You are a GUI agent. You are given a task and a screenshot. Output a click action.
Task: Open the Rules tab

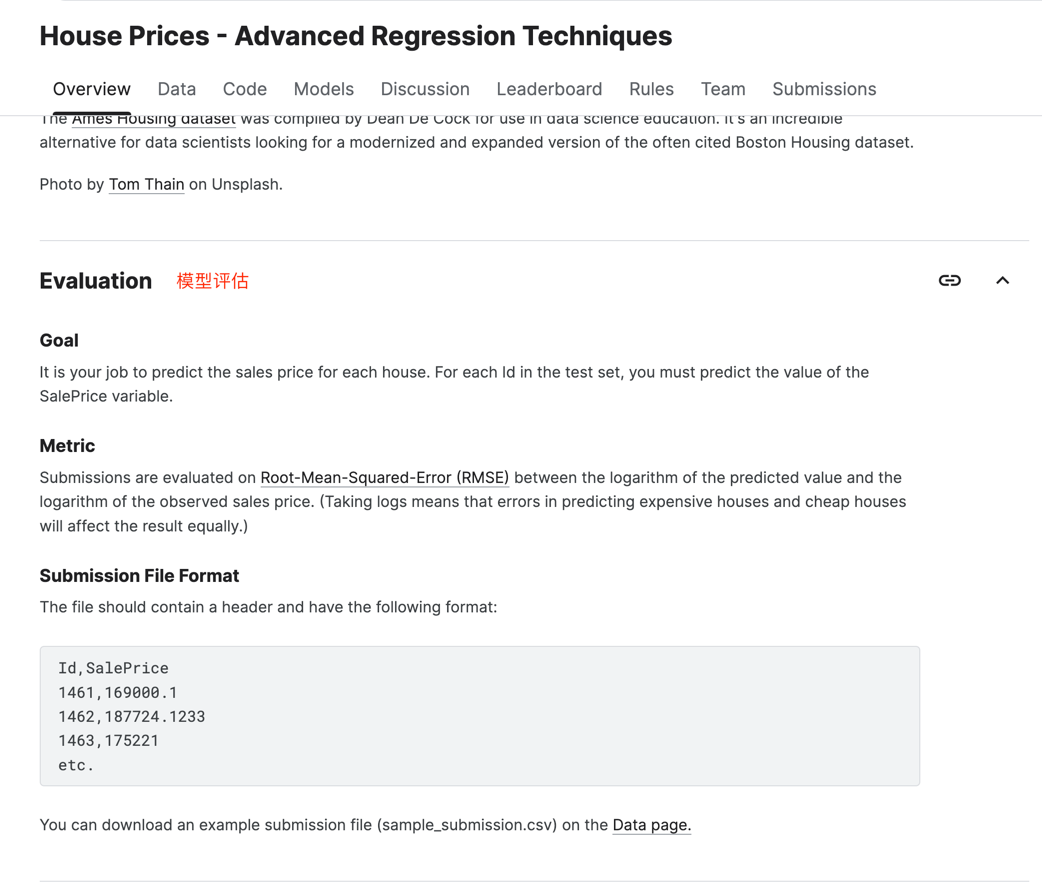(x=651, y=89)
